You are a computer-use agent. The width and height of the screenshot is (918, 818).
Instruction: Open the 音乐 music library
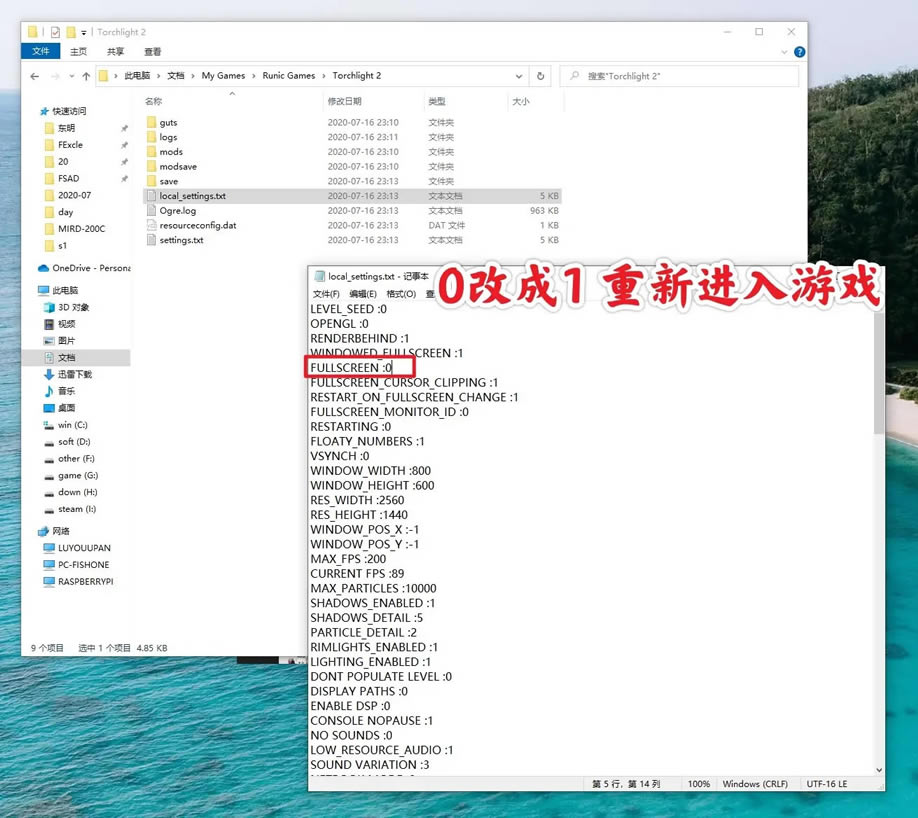[66, 391]
